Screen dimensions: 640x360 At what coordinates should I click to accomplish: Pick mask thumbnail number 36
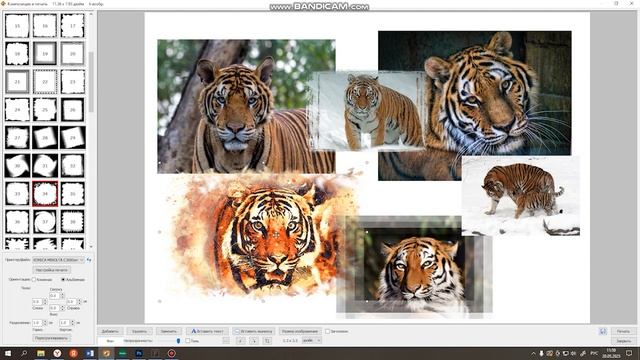tap(17, 221)
